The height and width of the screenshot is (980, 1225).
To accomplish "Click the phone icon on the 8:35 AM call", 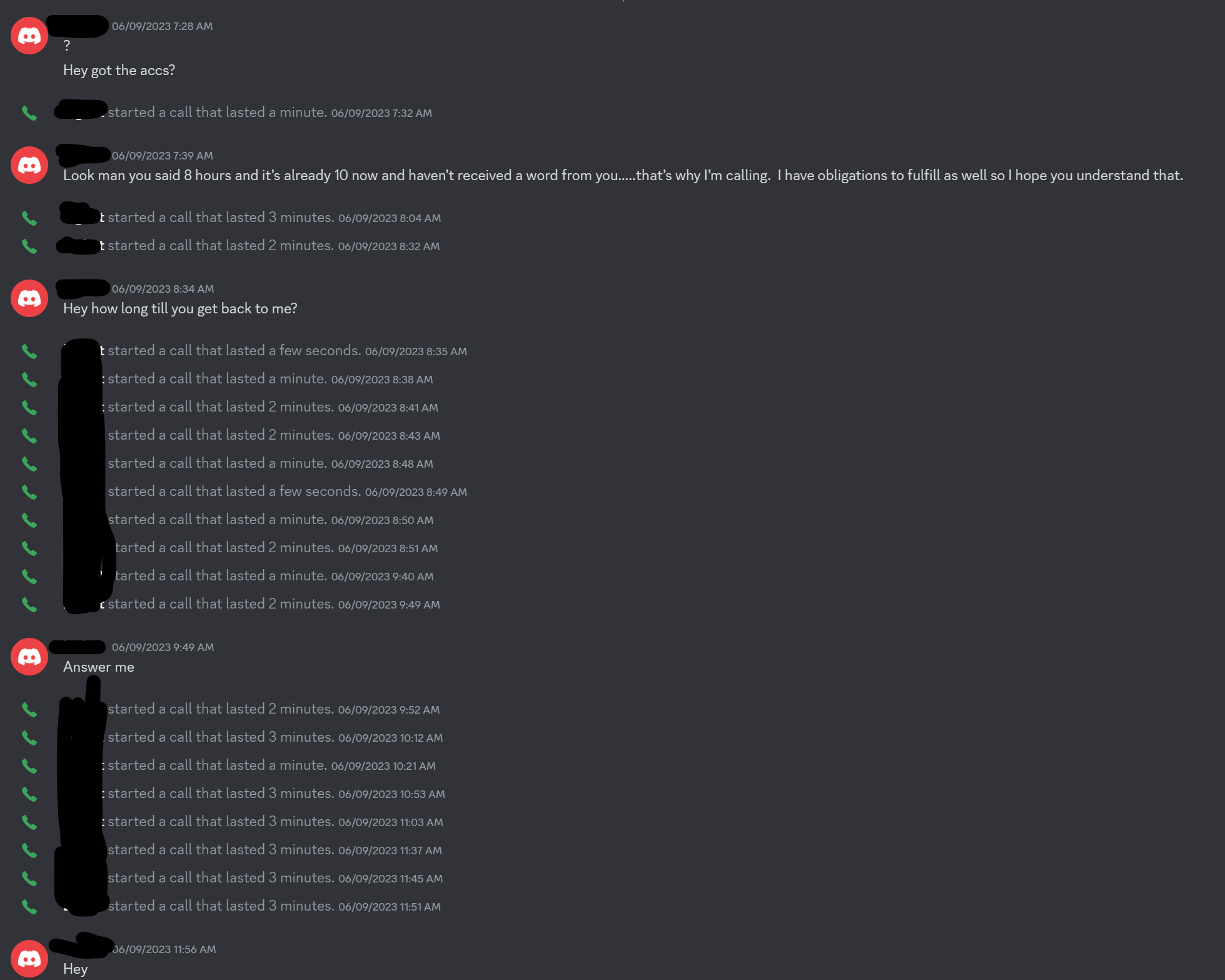I will tap(29, 351).
